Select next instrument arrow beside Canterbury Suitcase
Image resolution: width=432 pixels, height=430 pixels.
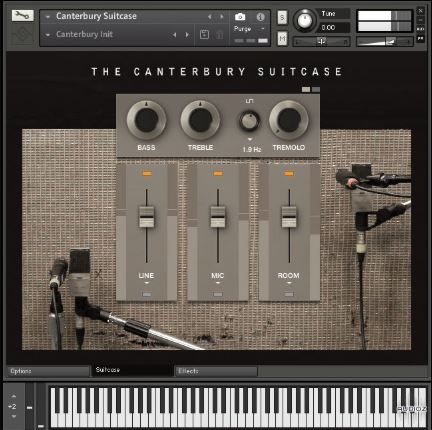point(222,17)
